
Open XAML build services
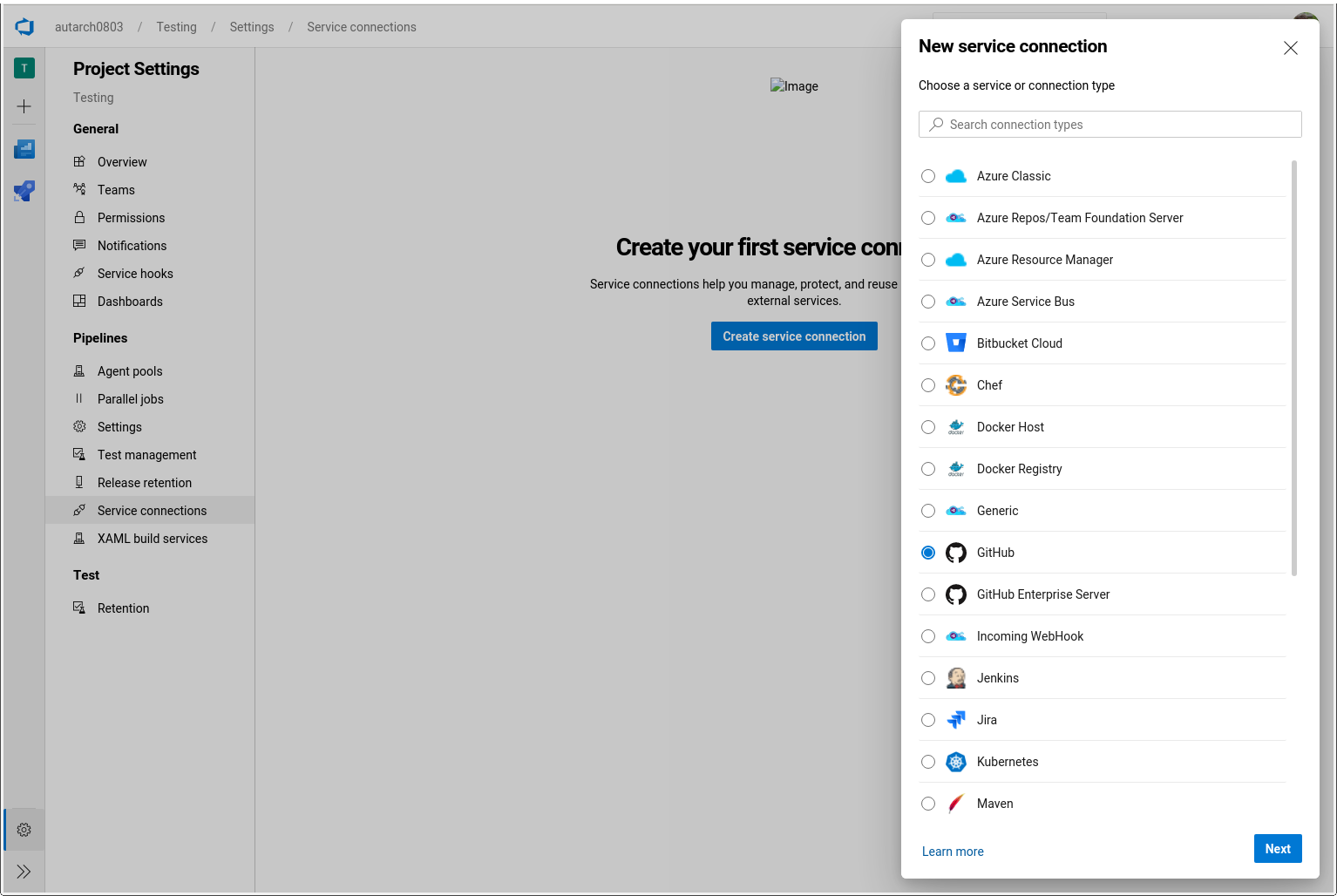pyautogui.click(x=150, y=539)
